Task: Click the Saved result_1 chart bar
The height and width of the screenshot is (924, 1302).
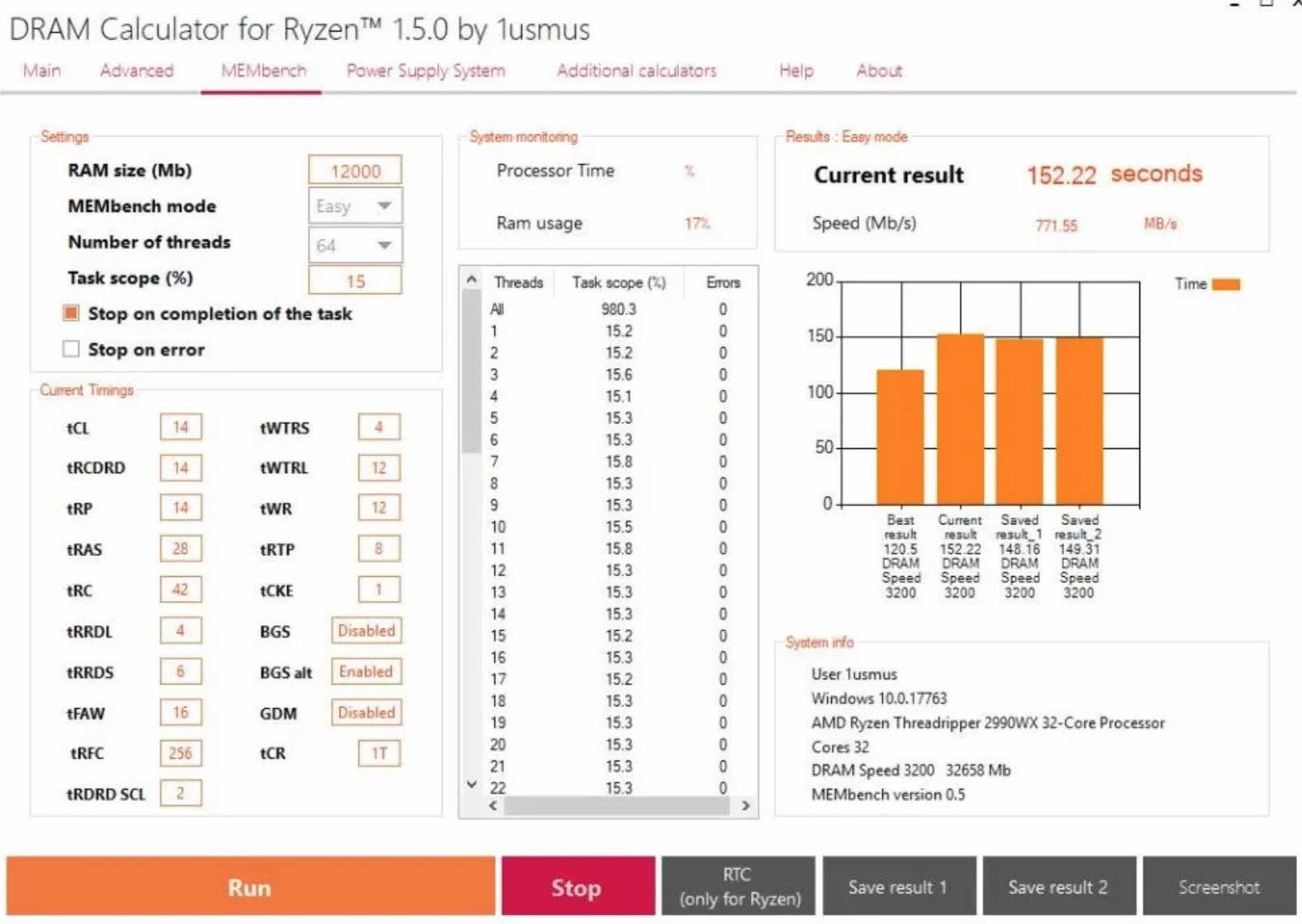Action: tap(1020, 422)
